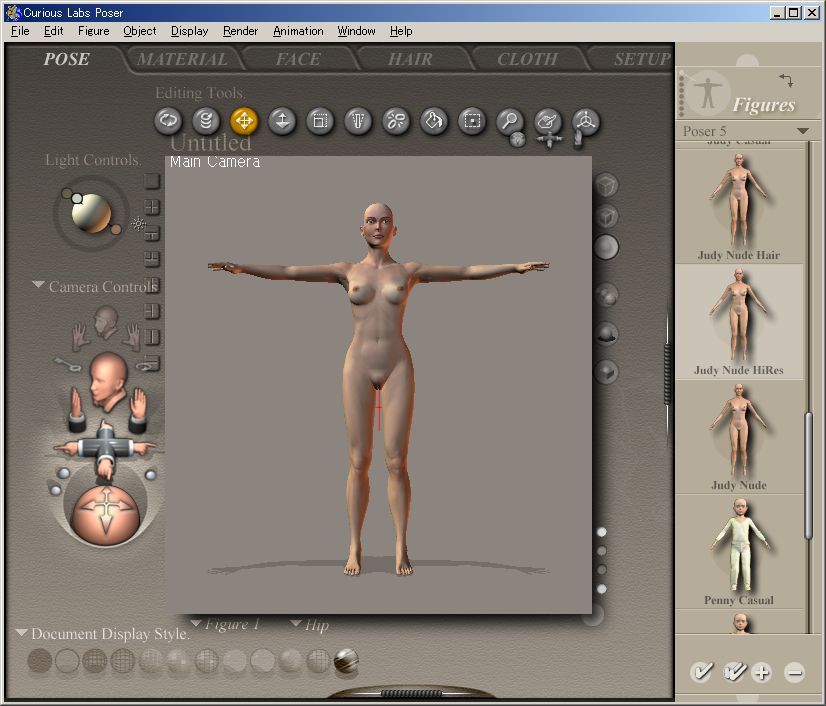826x706 pixels.
Task: Select the highlighted yellow Translate/Pull tool
Action: pos(244,121)
